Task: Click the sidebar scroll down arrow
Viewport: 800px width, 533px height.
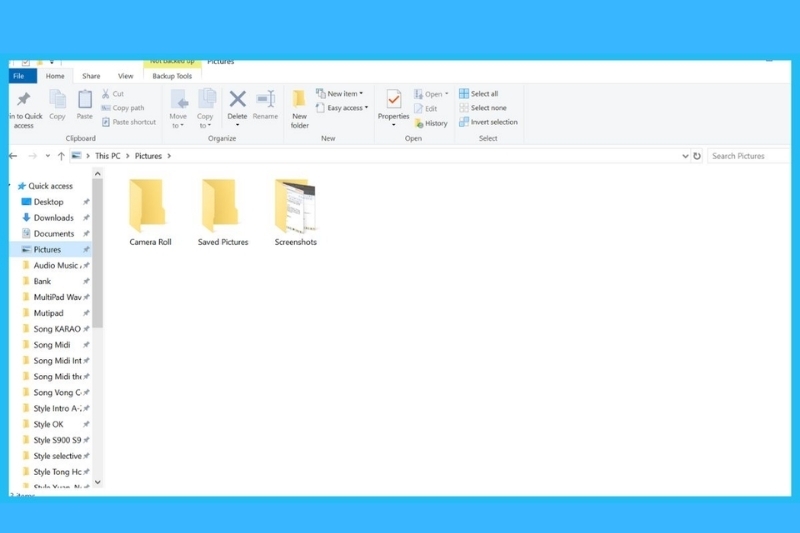Action: coord(97,482)
